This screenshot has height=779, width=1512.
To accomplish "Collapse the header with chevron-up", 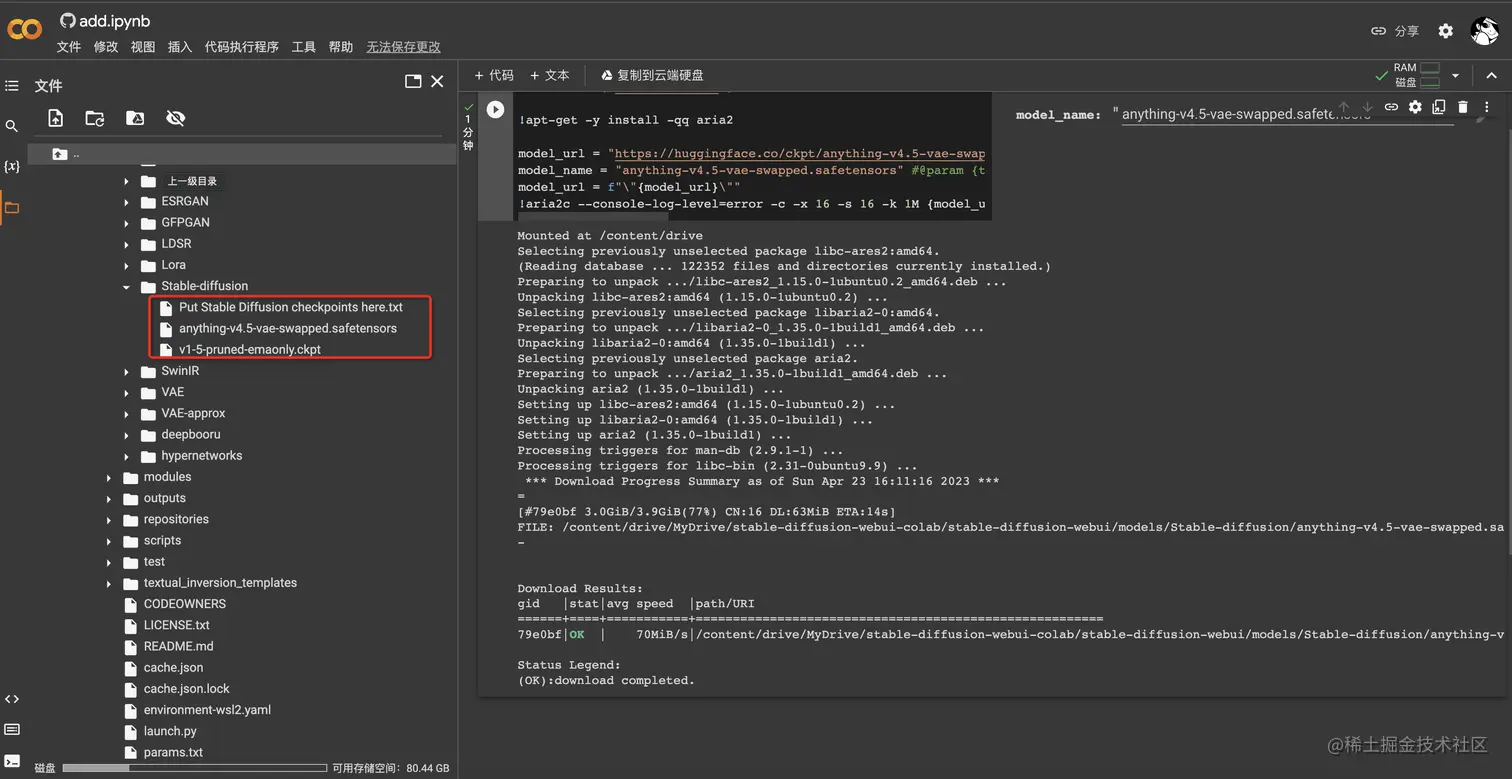I will coord(1491,75).
